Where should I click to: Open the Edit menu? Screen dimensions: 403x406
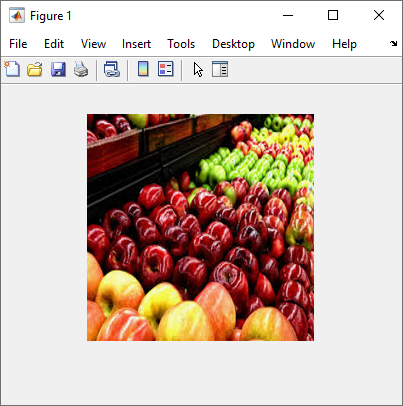click(54, 44)
